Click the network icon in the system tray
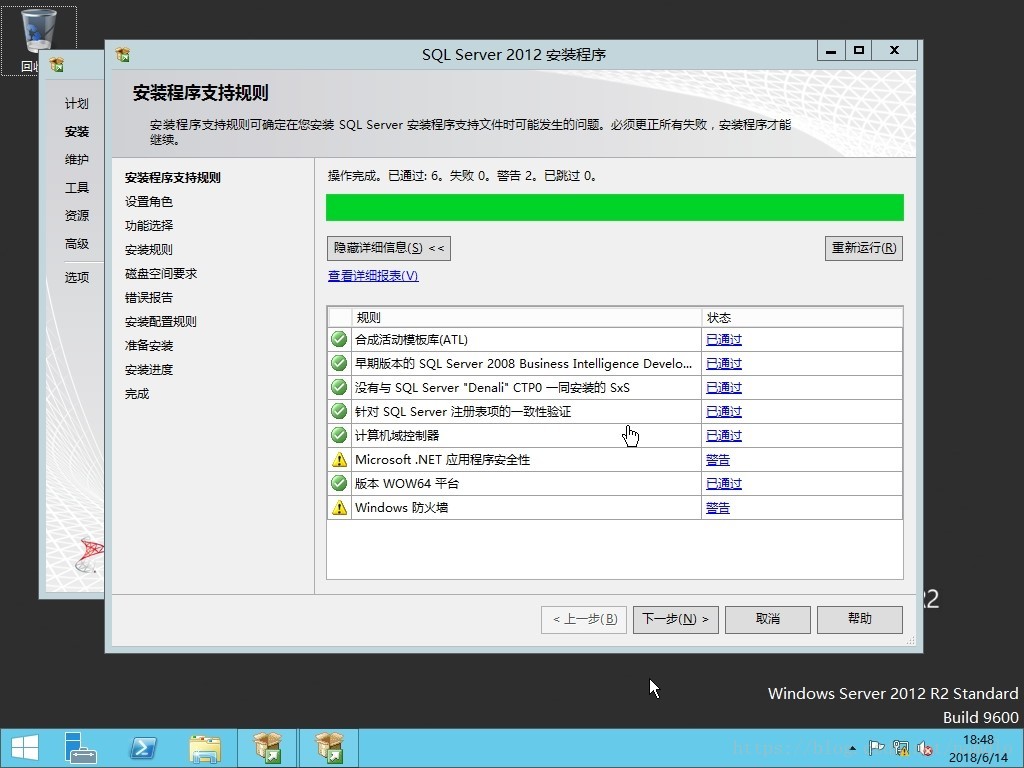Image resolution: width=1024 pixels, height=768 pixels. 901,748
